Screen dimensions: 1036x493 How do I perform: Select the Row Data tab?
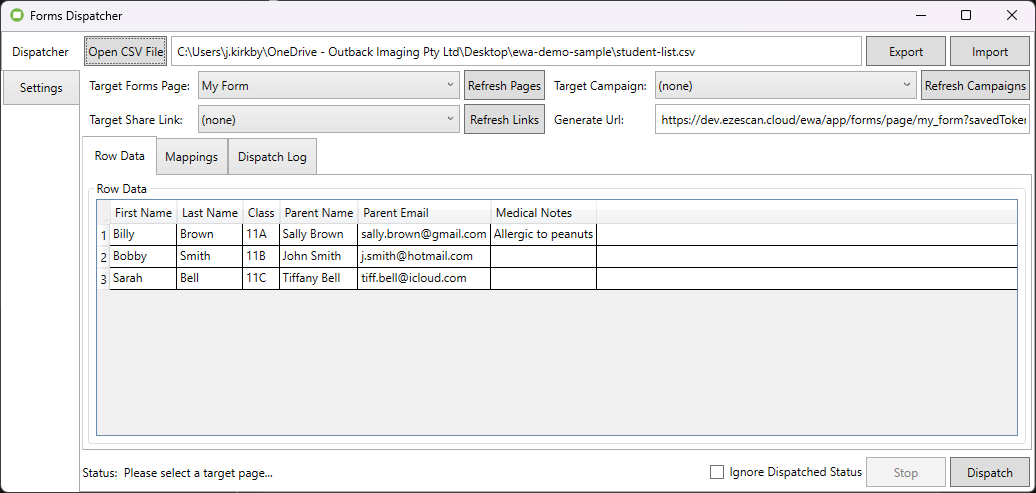click(x=119, y=156)
